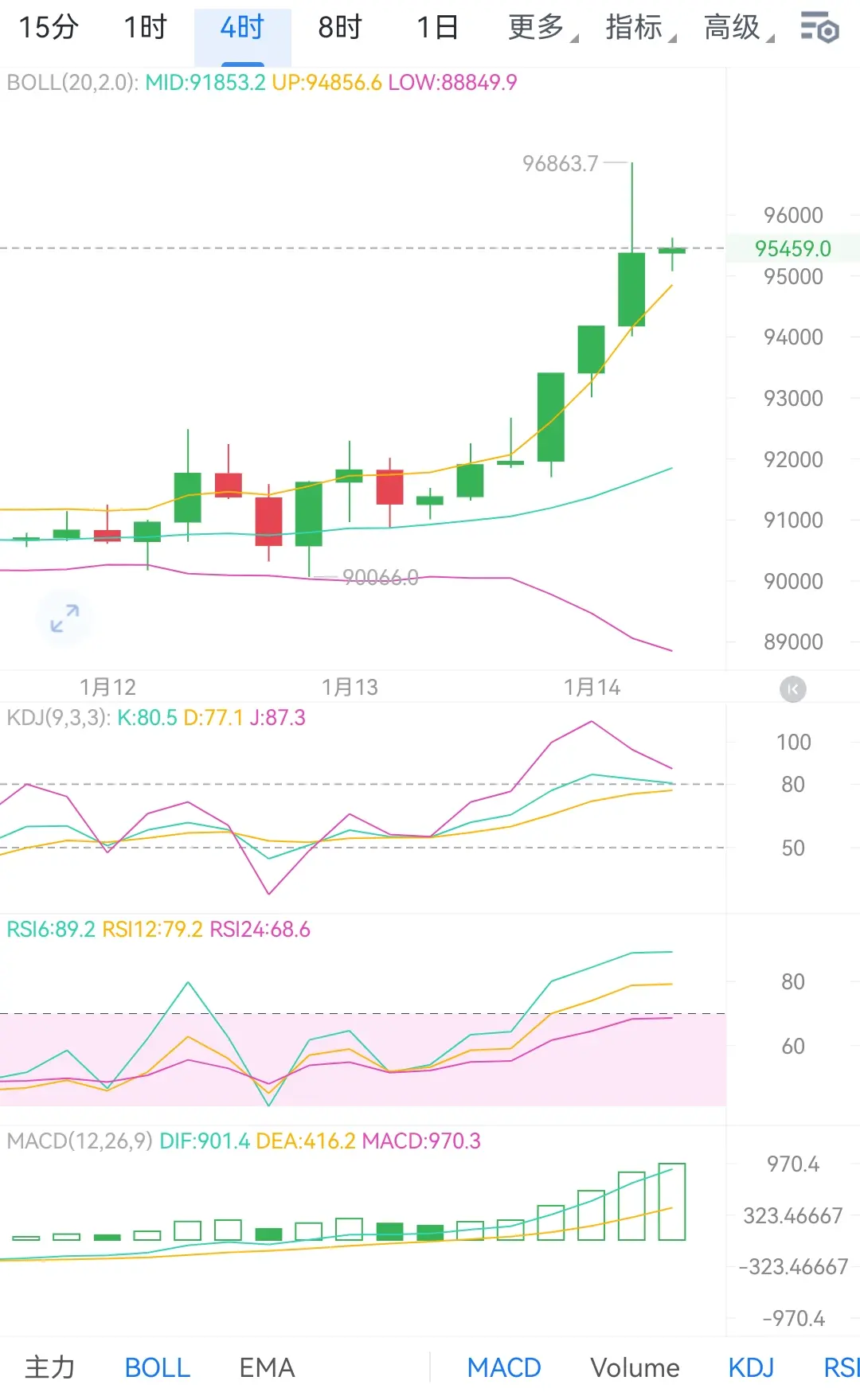Tap the low price marker 90066.0
The height and width of the screenshot is (1400, 860).
pos(381,578)
